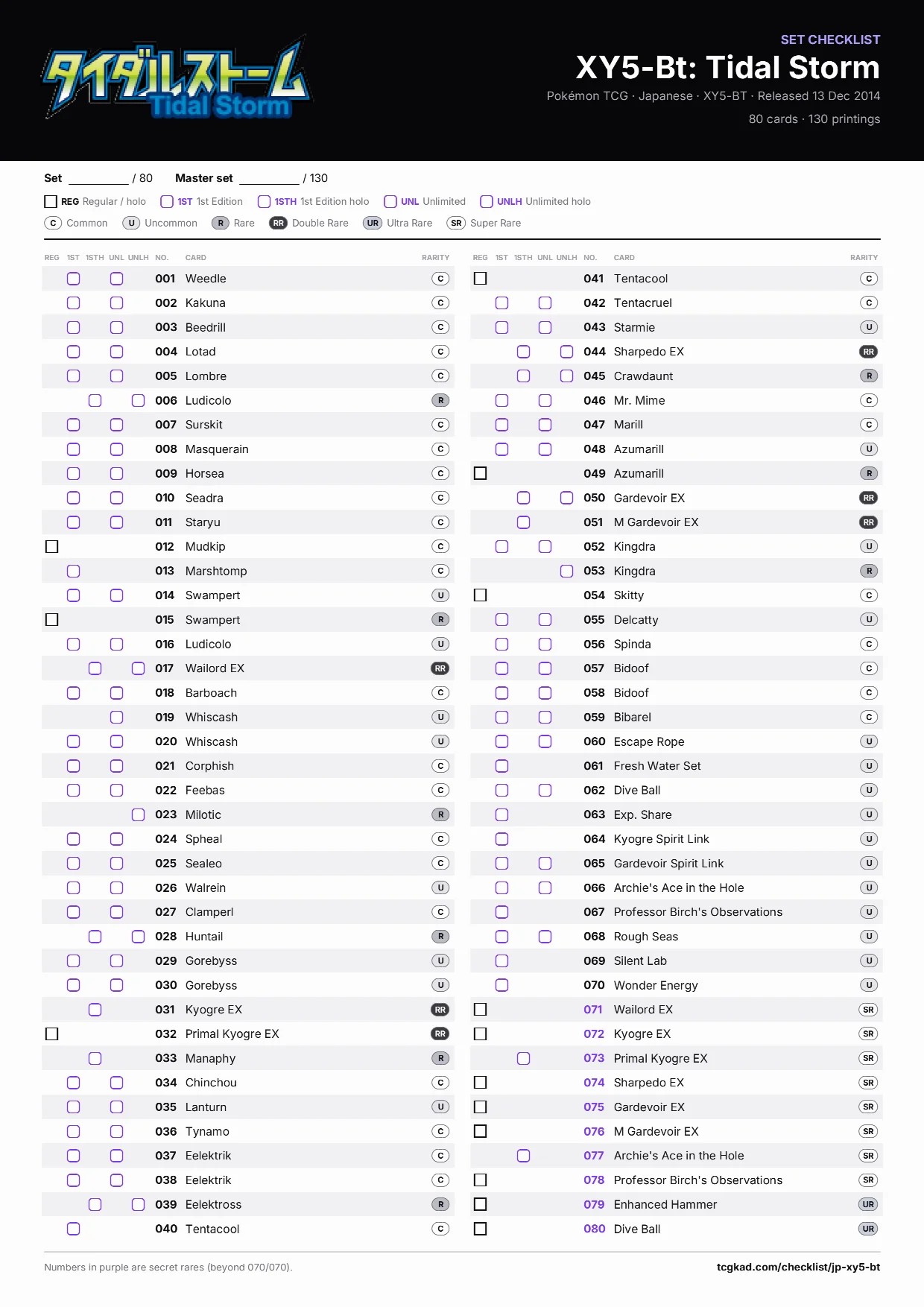
Task: Toggle the REG Regular / holo legend checkbox
Action: pyautogui.click(x=51, y=201)
